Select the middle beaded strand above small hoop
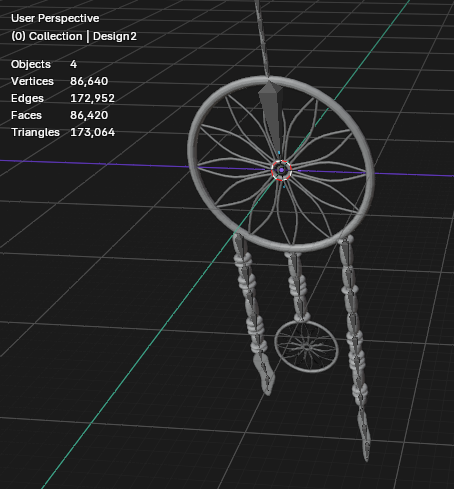The width and height of the screenshot is (454, 489). [298, 286]
